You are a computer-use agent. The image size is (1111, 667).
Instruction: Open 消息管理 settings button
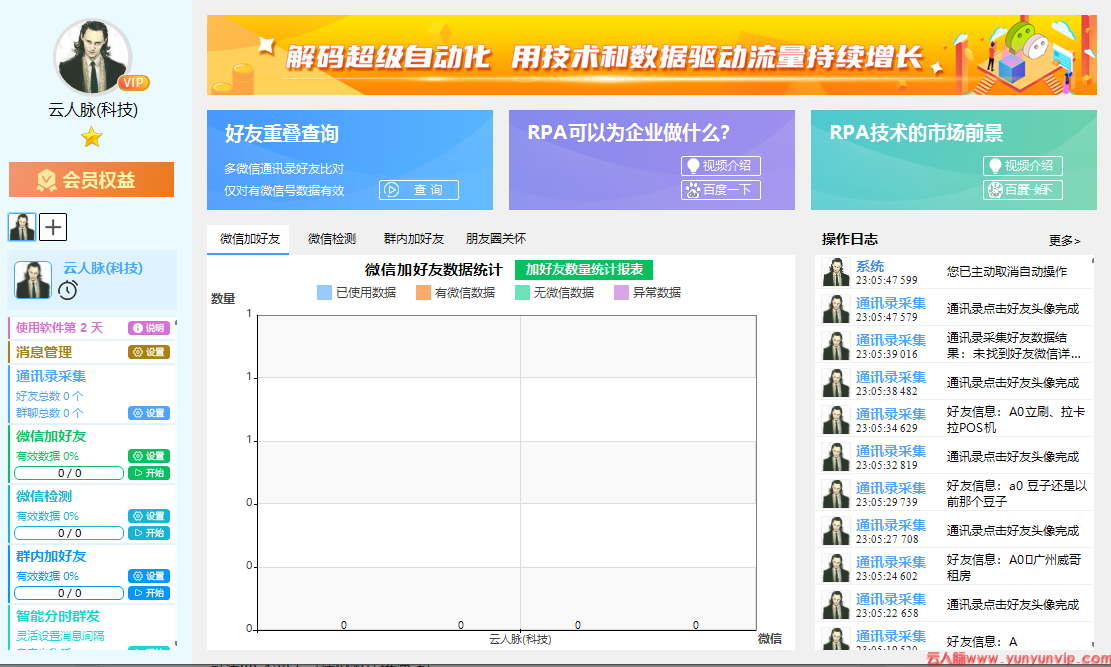[x=149, y=352]
